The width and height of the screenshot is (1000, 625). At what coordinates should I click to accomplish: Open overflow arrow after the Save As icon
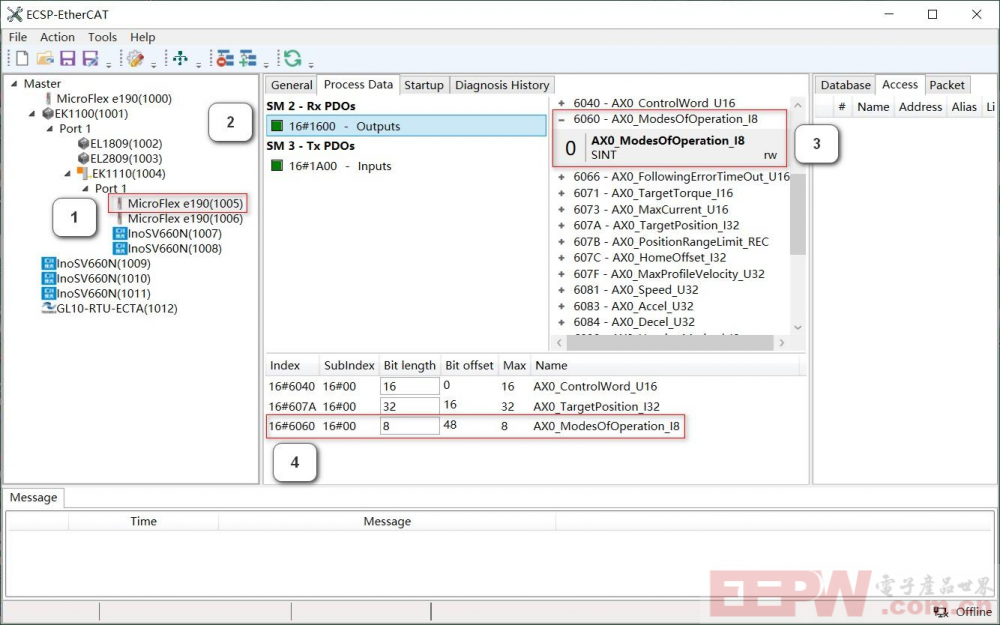[108, 64]
